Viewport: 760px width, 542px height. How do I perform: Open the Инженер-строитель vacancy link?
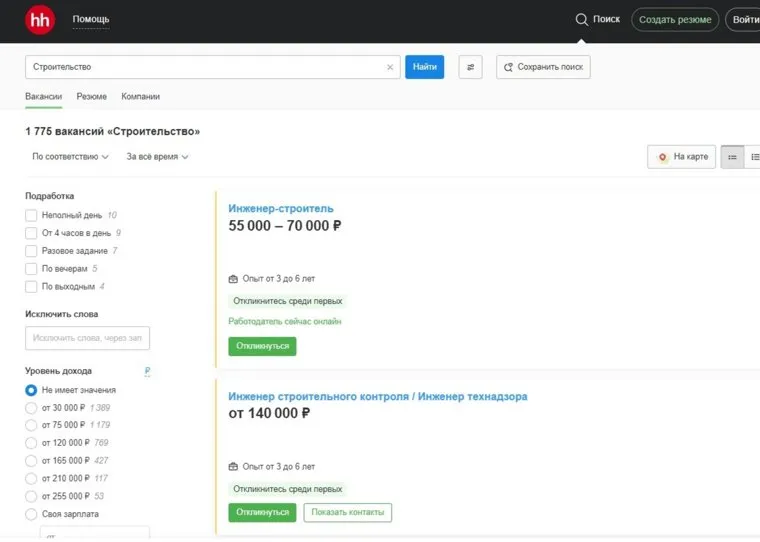pos(281,208)
